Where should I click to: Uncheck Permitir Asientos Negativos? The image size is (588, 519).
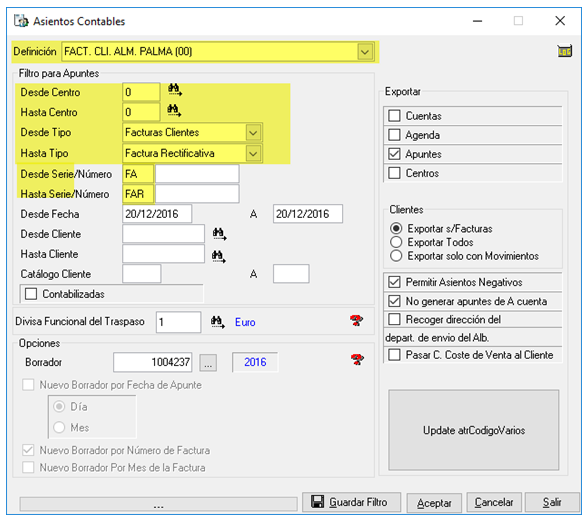click(x=394, y=282)
